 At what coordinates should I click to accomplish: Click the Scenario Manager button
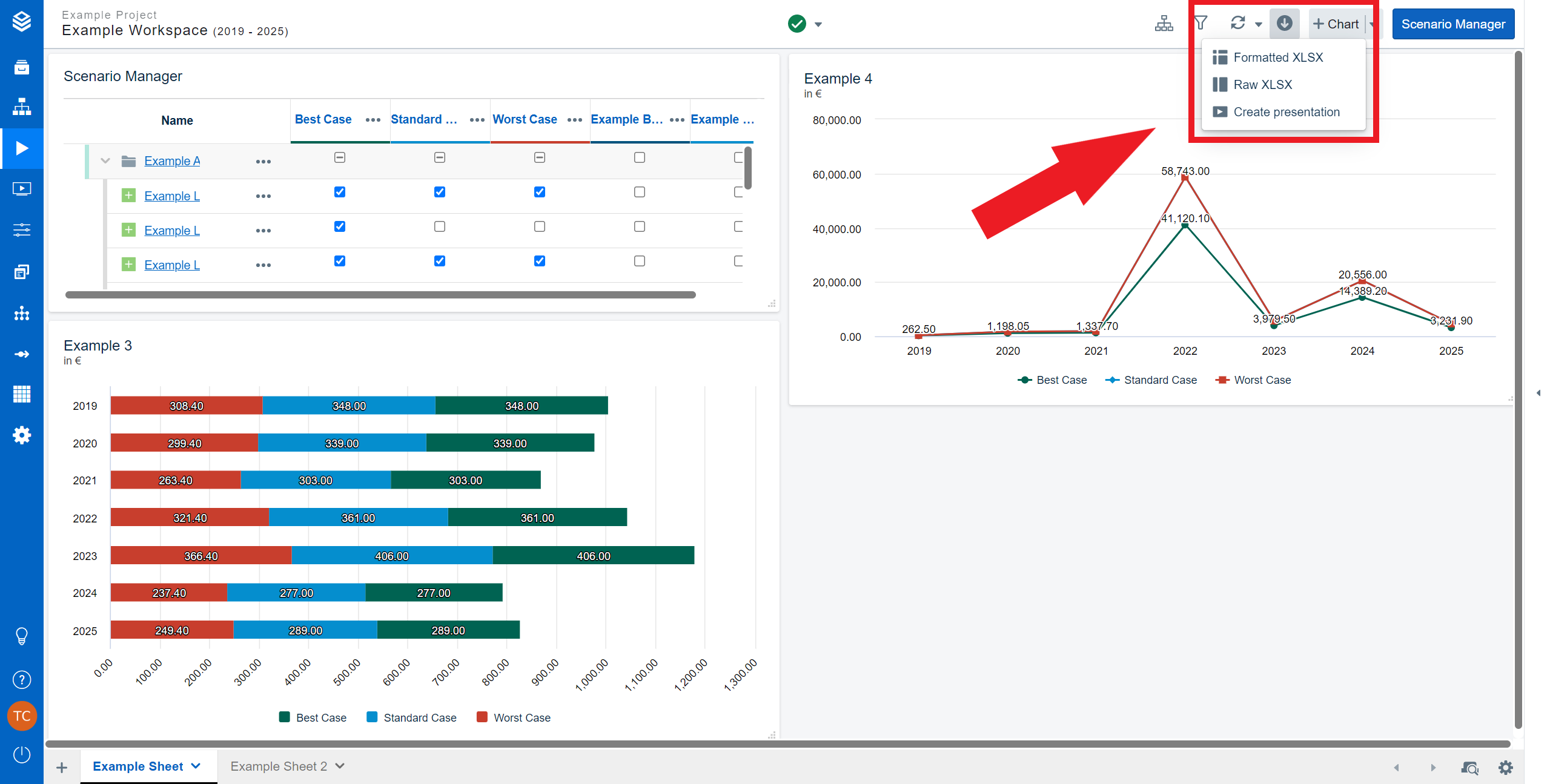(1452, 24)
